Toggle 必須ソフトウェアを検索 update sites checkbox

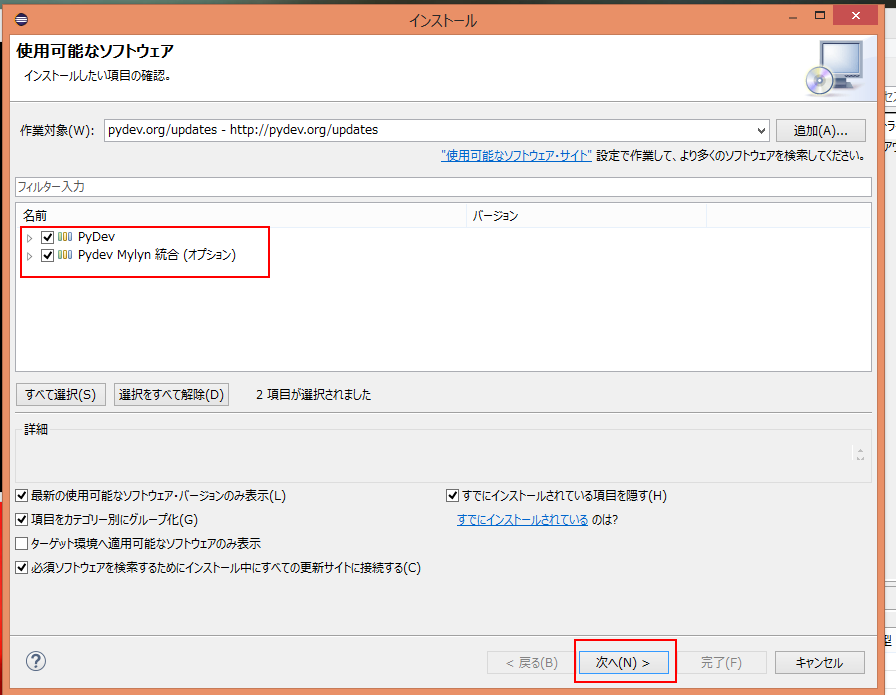(22, 568)
